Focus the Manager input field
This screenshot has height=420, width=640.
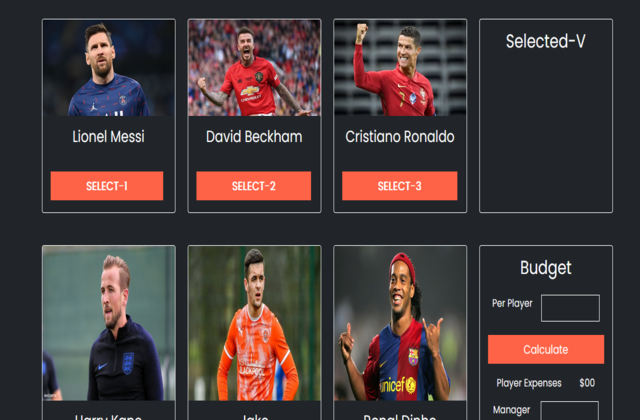tap(569, 411)
